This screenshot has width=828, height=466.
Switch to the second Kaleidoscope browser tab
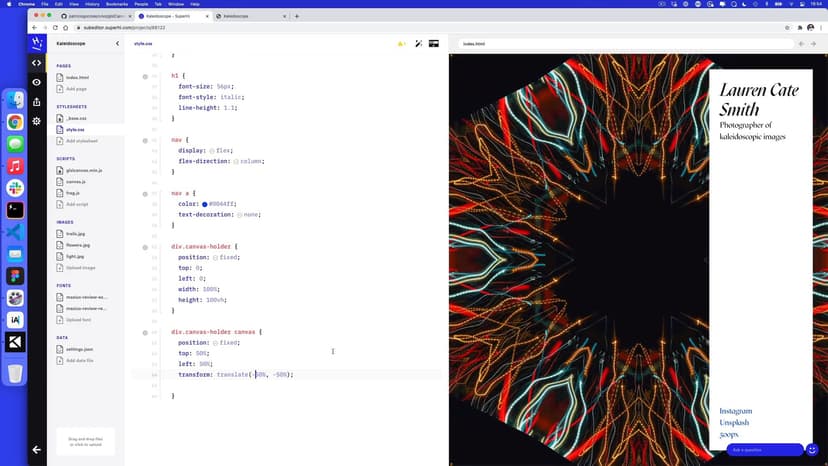click(x=250, y=17)
